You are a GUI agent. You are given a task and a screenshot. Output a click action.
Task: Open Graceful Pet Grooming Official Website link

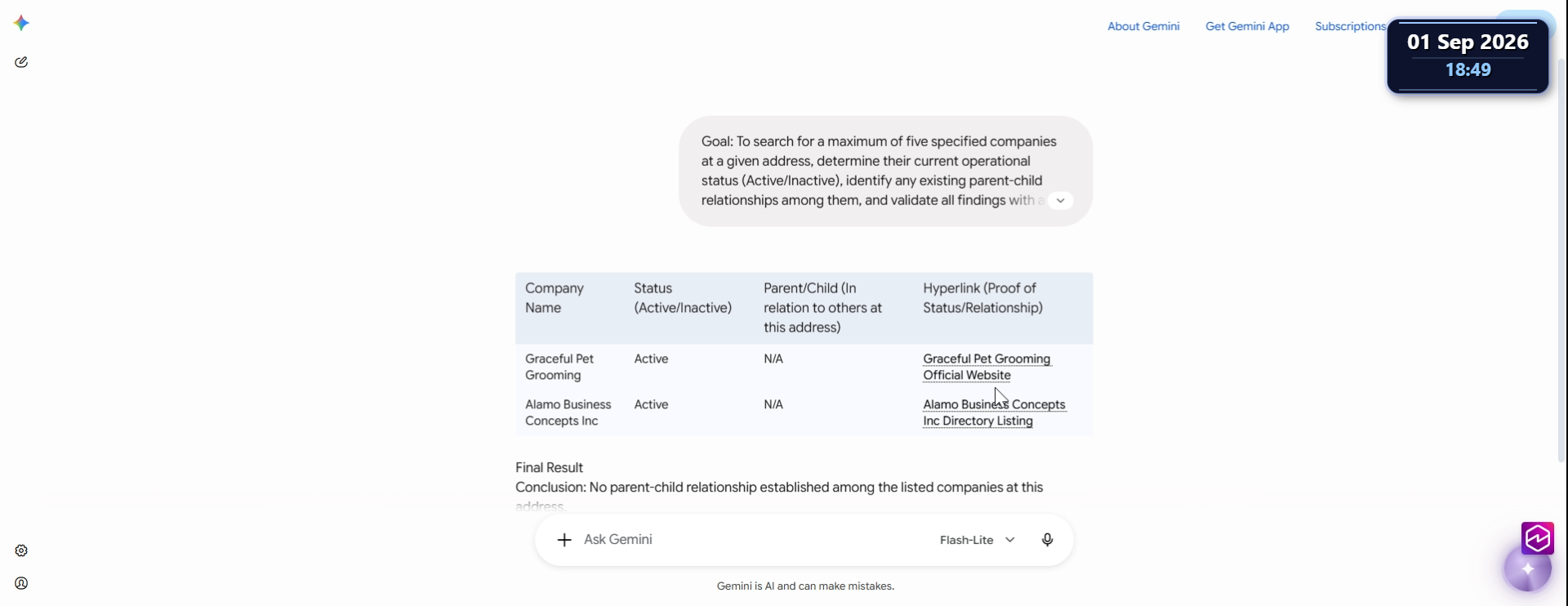[x=987, y=367]
